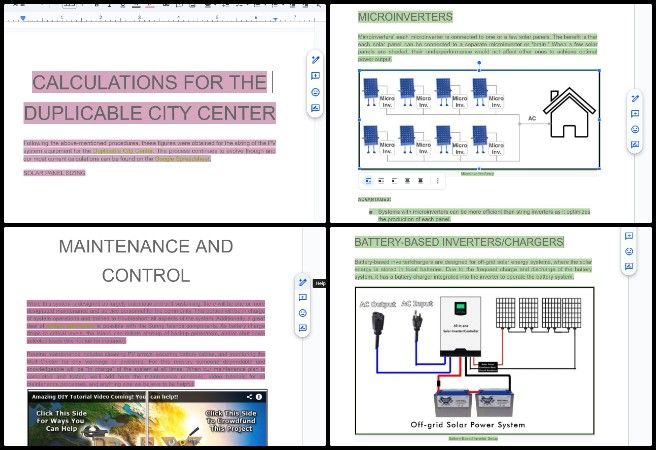This screenshot has height=450, width=656.
Task: Click the 'SOLAR PANEL SIZING' subheading
Action: click(x=54, y=173)
